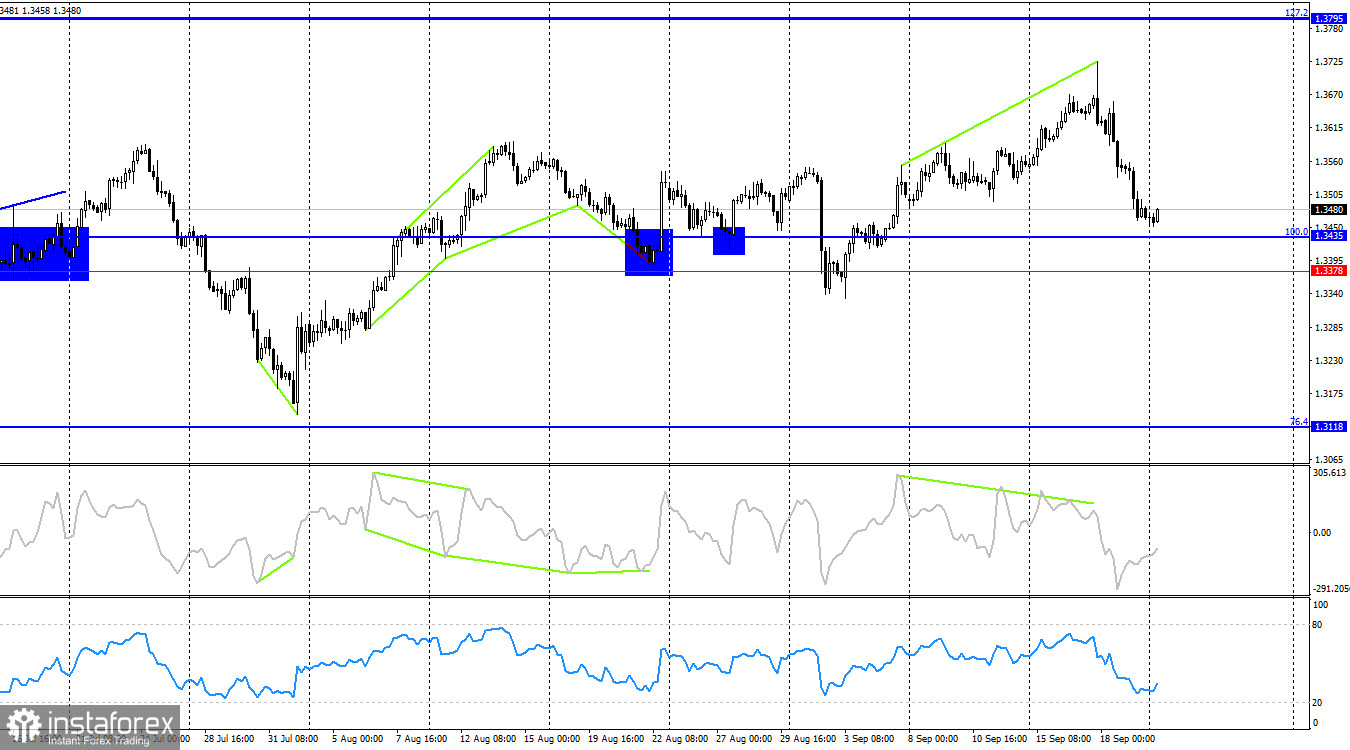This screenshot has width=1350, height=750.
Task: Select the green divergence line under the July low
Action: click(x=276, y=388)
